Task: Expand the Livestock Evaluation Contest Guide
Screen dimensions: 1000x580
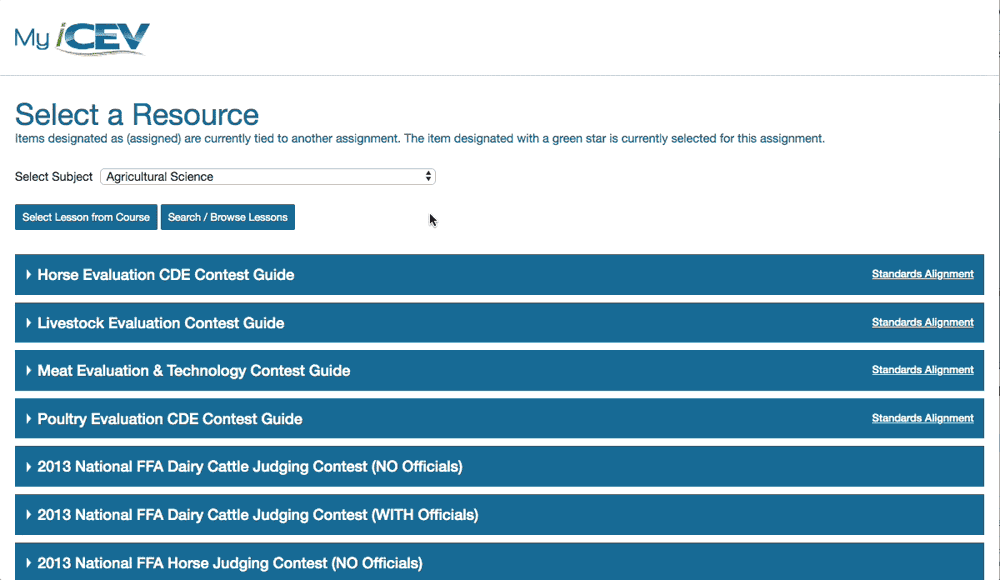Action: [x=159, y=322]
